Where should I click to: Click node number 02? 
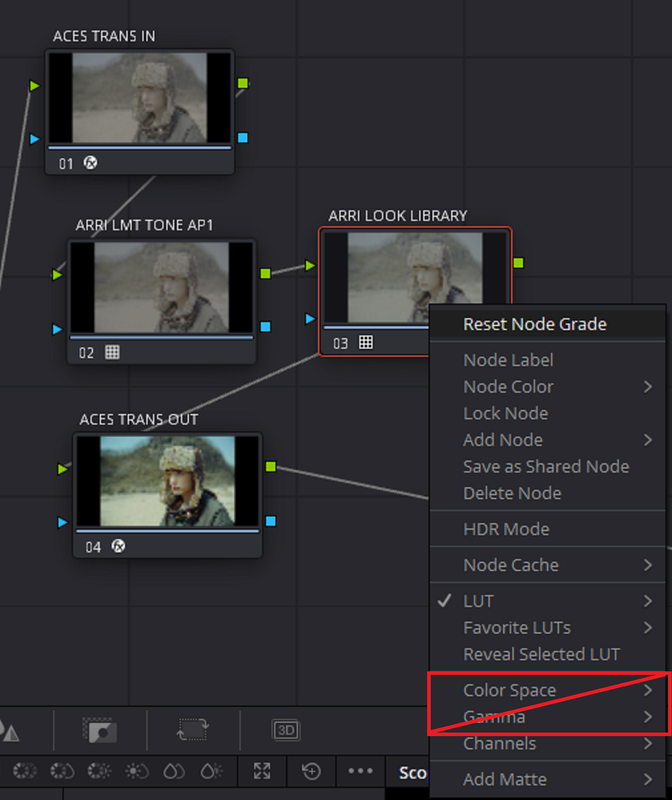[86, 353]
